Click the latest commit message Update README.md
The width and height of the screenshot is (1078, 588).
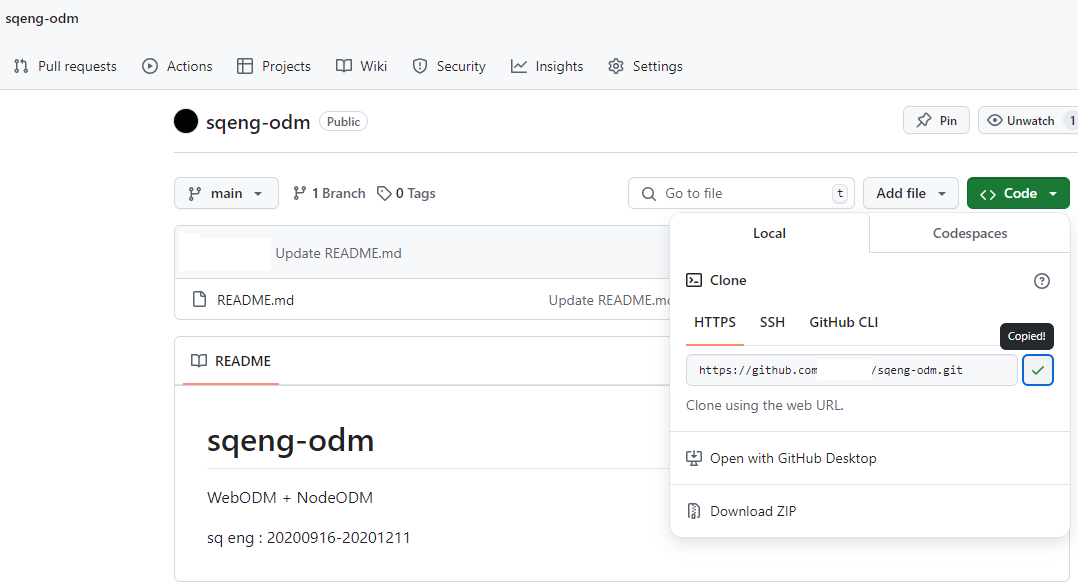point(338,253)
